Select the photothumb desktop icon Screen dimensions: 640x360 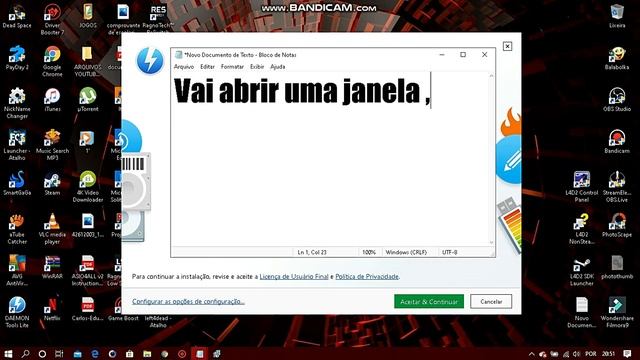[617, 267]
